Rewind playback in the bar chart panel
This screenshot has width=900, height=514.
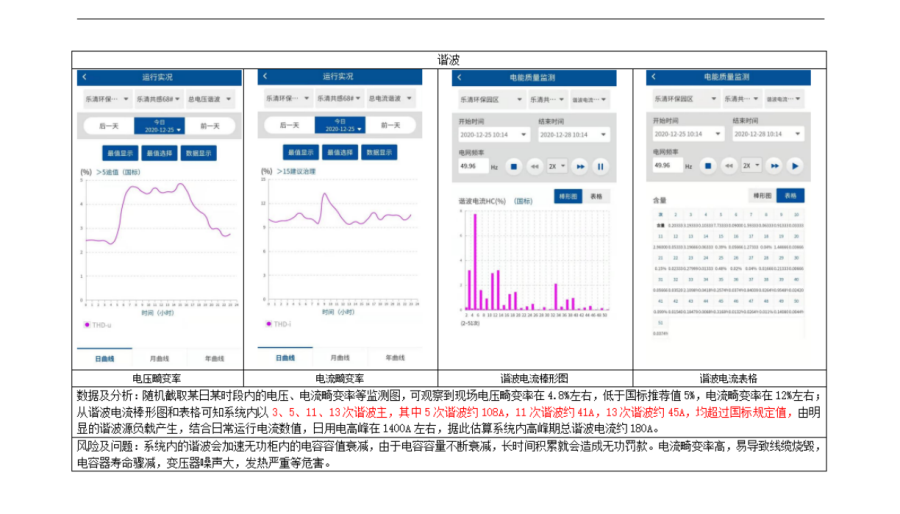[535, 166]
